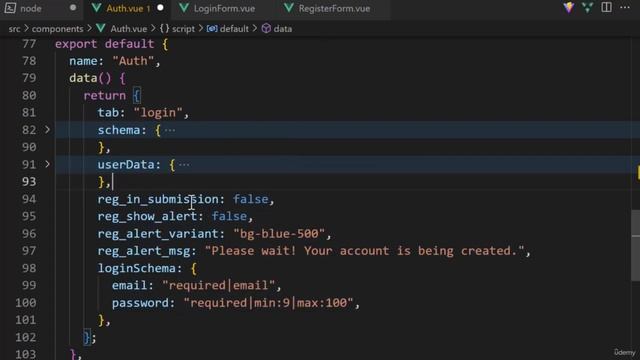Click the "required|min:9|max:100" string

pos(268,303)
